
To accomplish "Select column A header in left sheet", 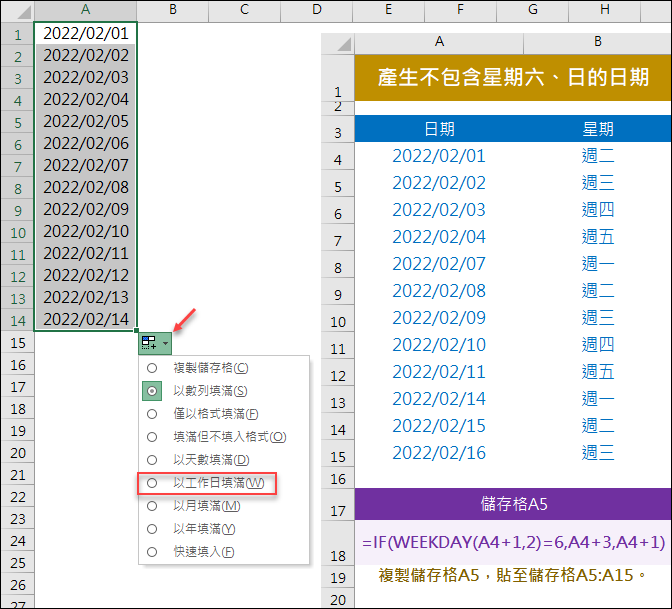I will point(85,10).
